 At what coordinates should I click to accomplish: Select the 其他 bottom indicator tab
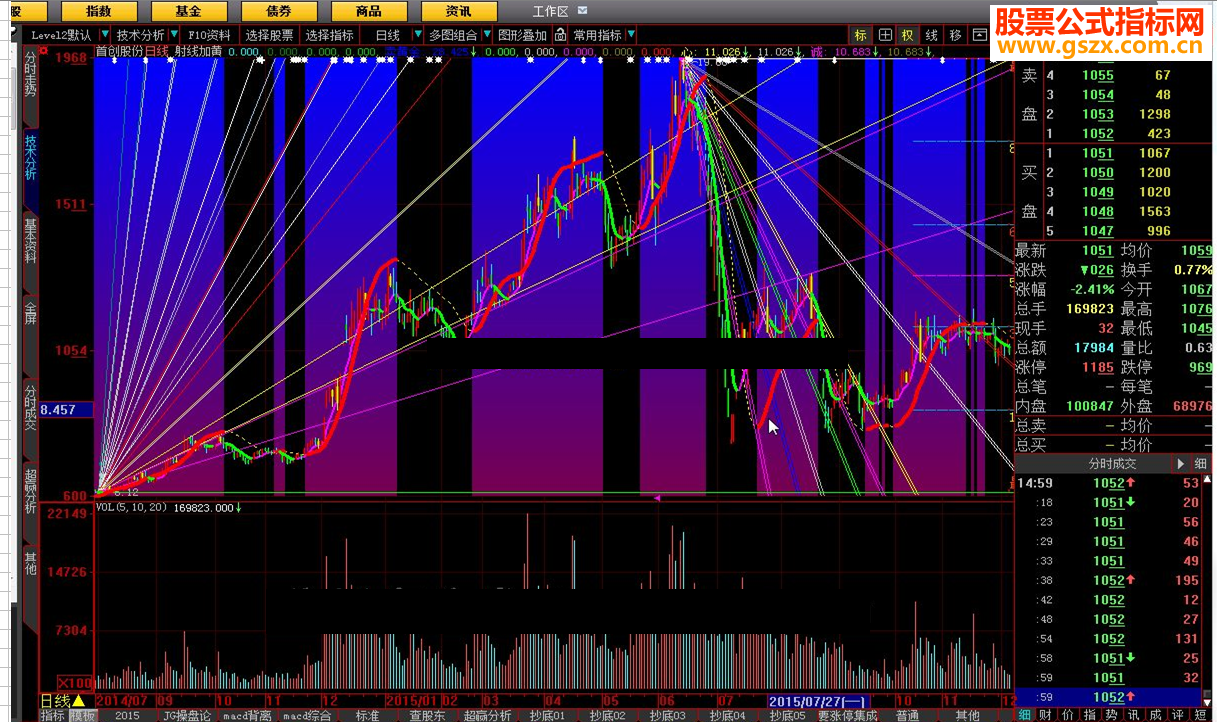967,715
